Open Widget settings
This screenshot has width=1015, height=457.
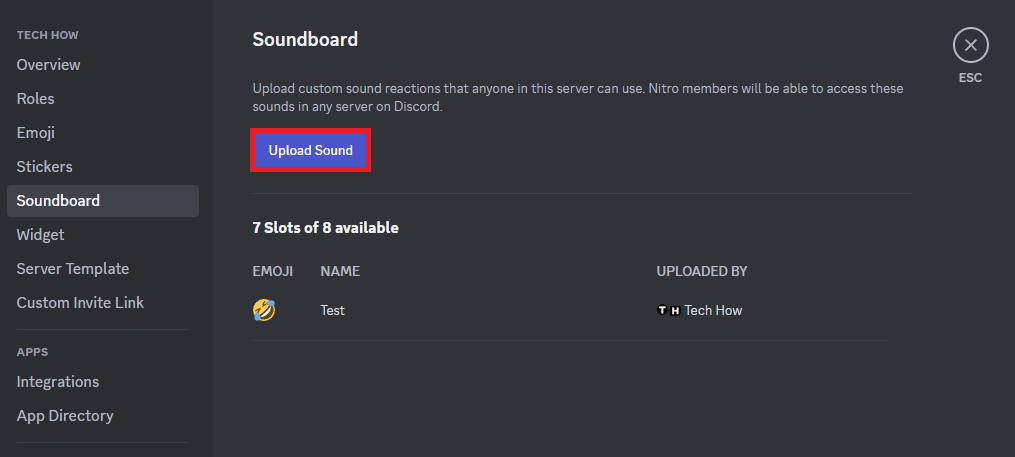[x=40, y=235]
